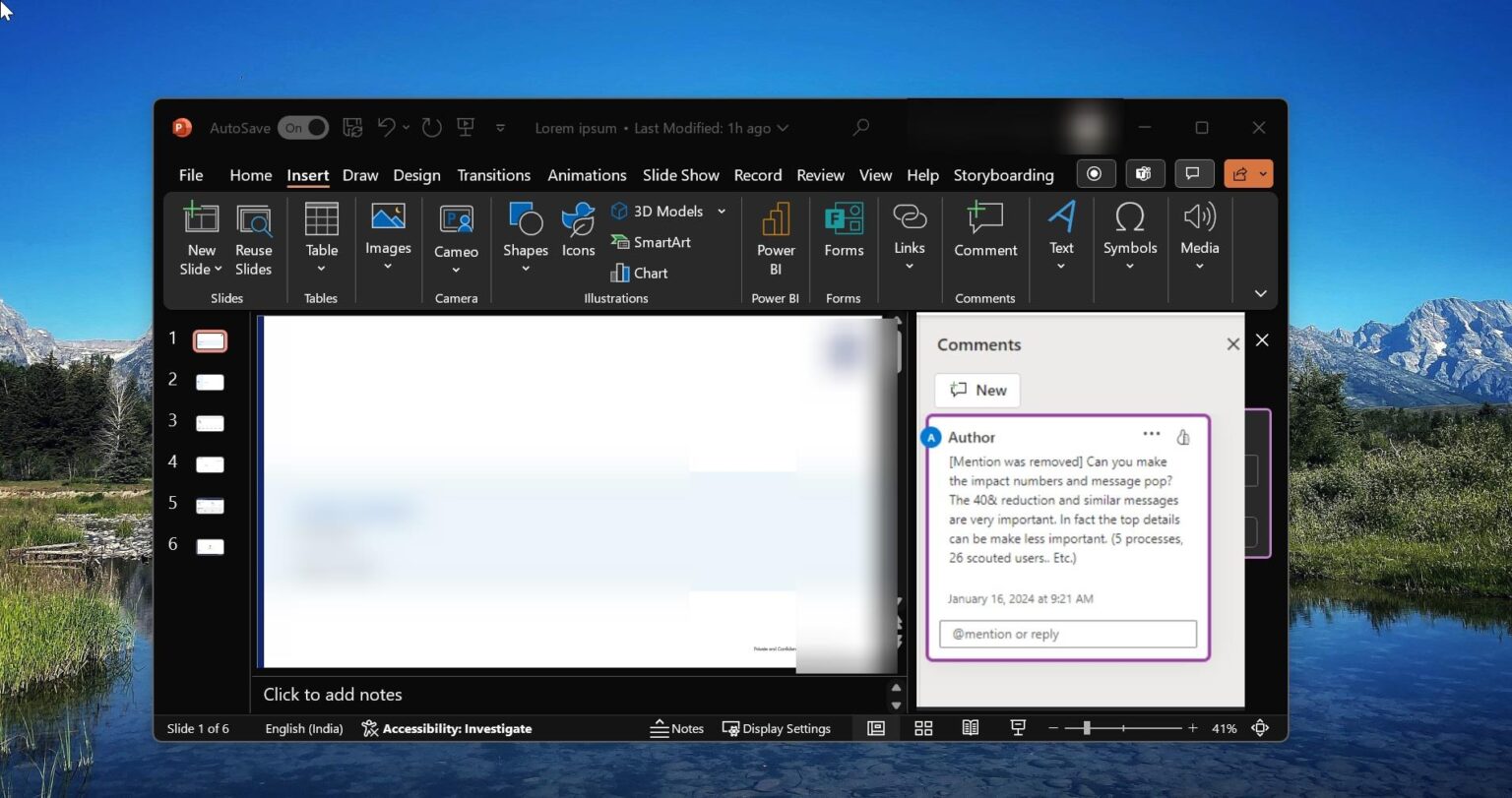Switch to Slide Sorter view in status bar
Screen dimensions: 1512x798
[x=922, y=728]
